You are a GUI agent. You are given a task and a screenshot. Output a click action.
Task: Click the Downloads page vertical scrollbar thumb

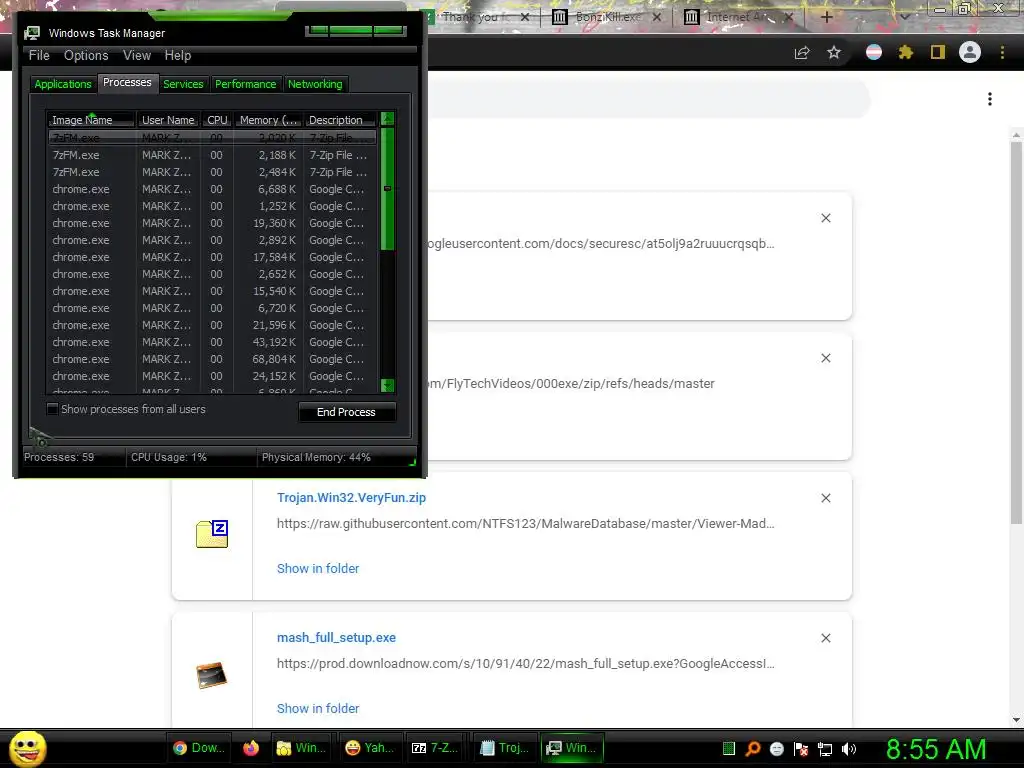click(1016, 332)
